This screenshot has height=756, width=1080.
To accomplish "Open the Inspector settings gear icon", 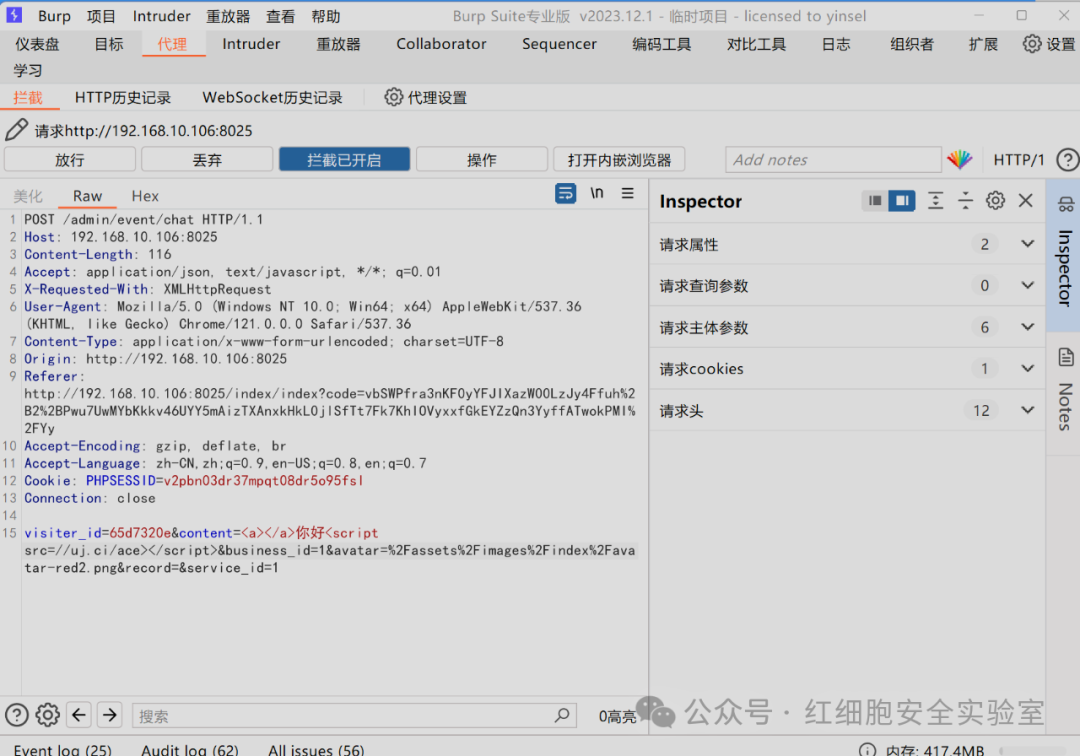I will [995, 200].
